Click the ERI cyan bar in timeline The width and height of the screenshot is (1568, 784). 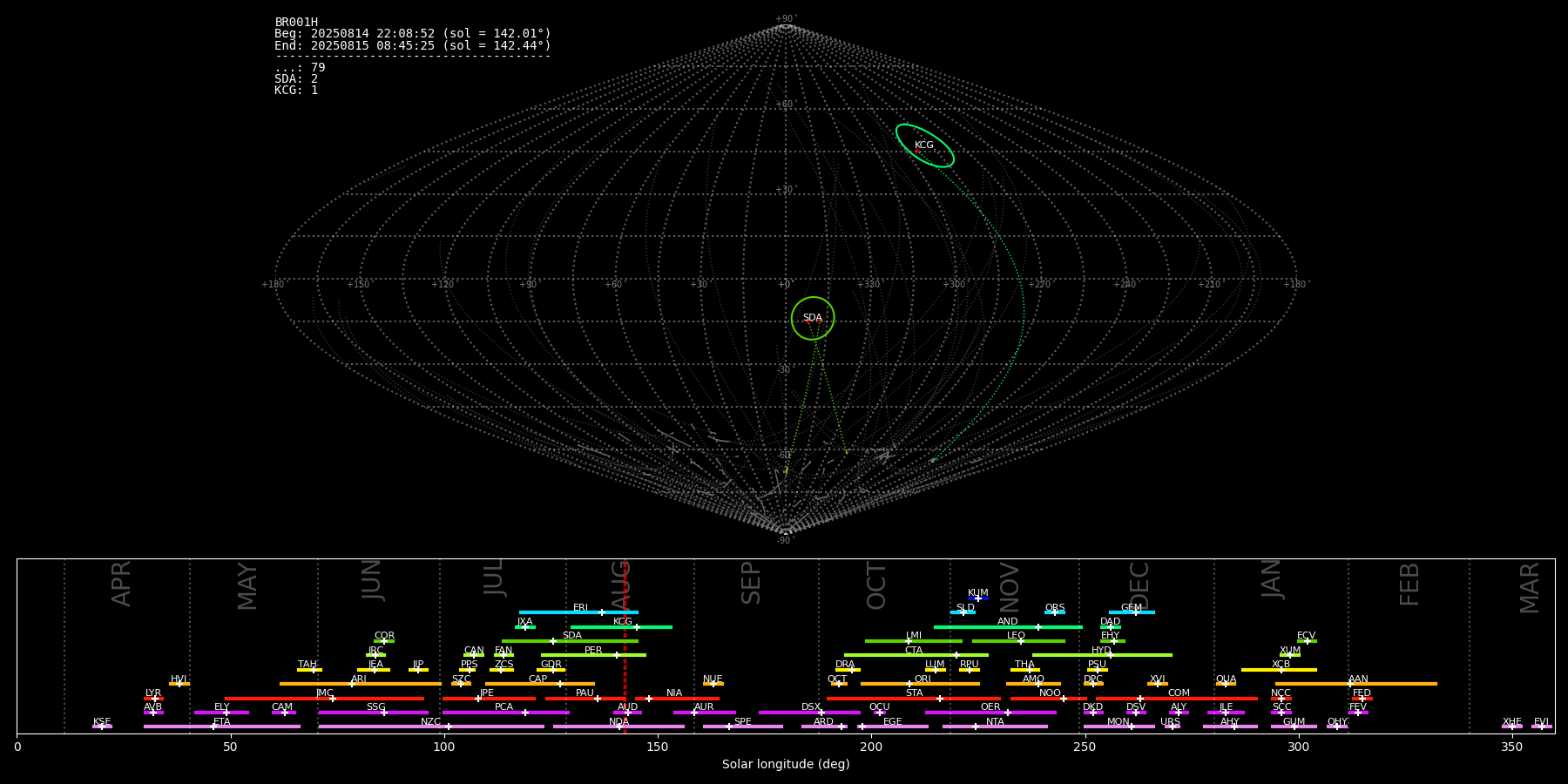[x=578, y=612]
